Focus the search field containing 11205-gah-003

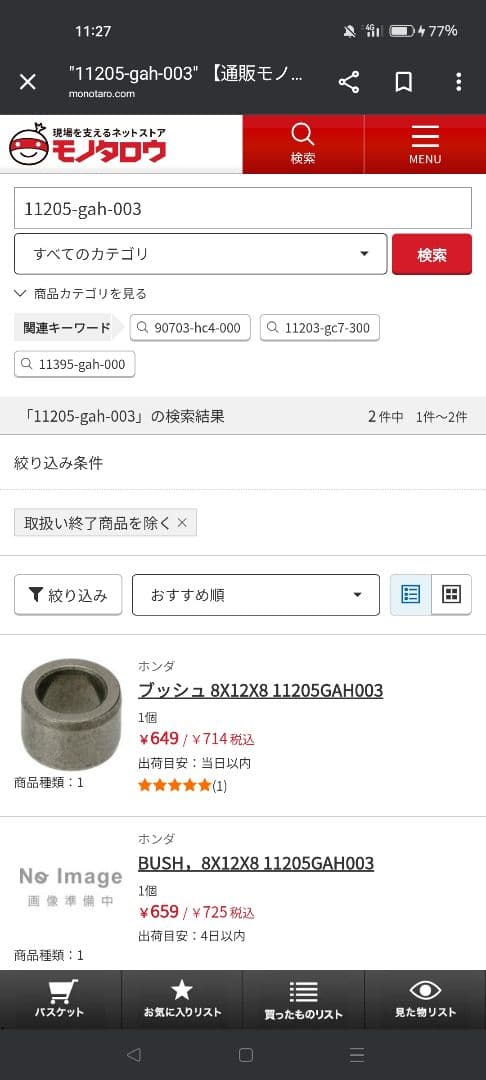[243, 208]
